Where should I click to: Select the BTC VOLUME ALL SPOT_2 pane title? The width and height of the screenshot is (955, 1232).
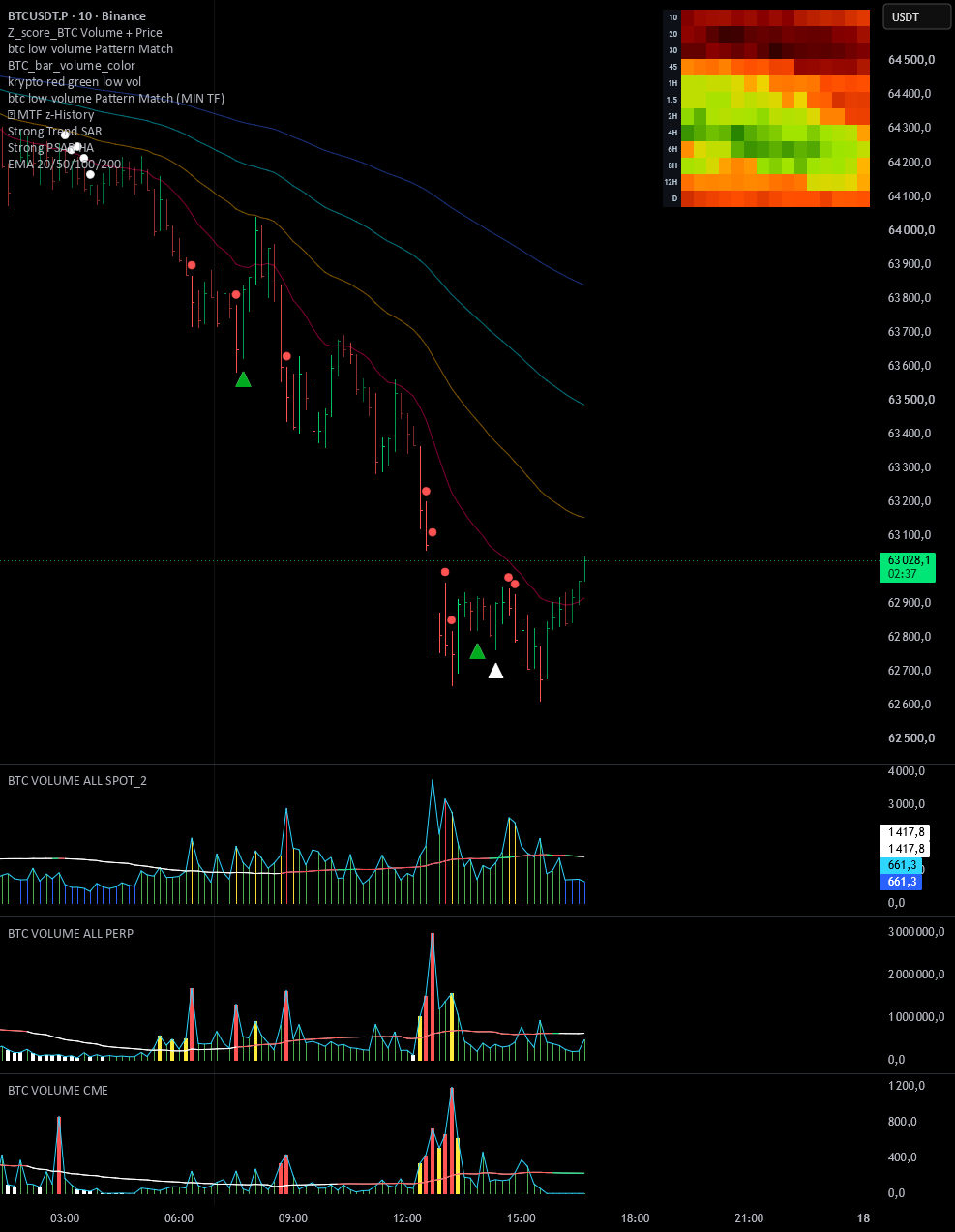[x=77, y=780]
